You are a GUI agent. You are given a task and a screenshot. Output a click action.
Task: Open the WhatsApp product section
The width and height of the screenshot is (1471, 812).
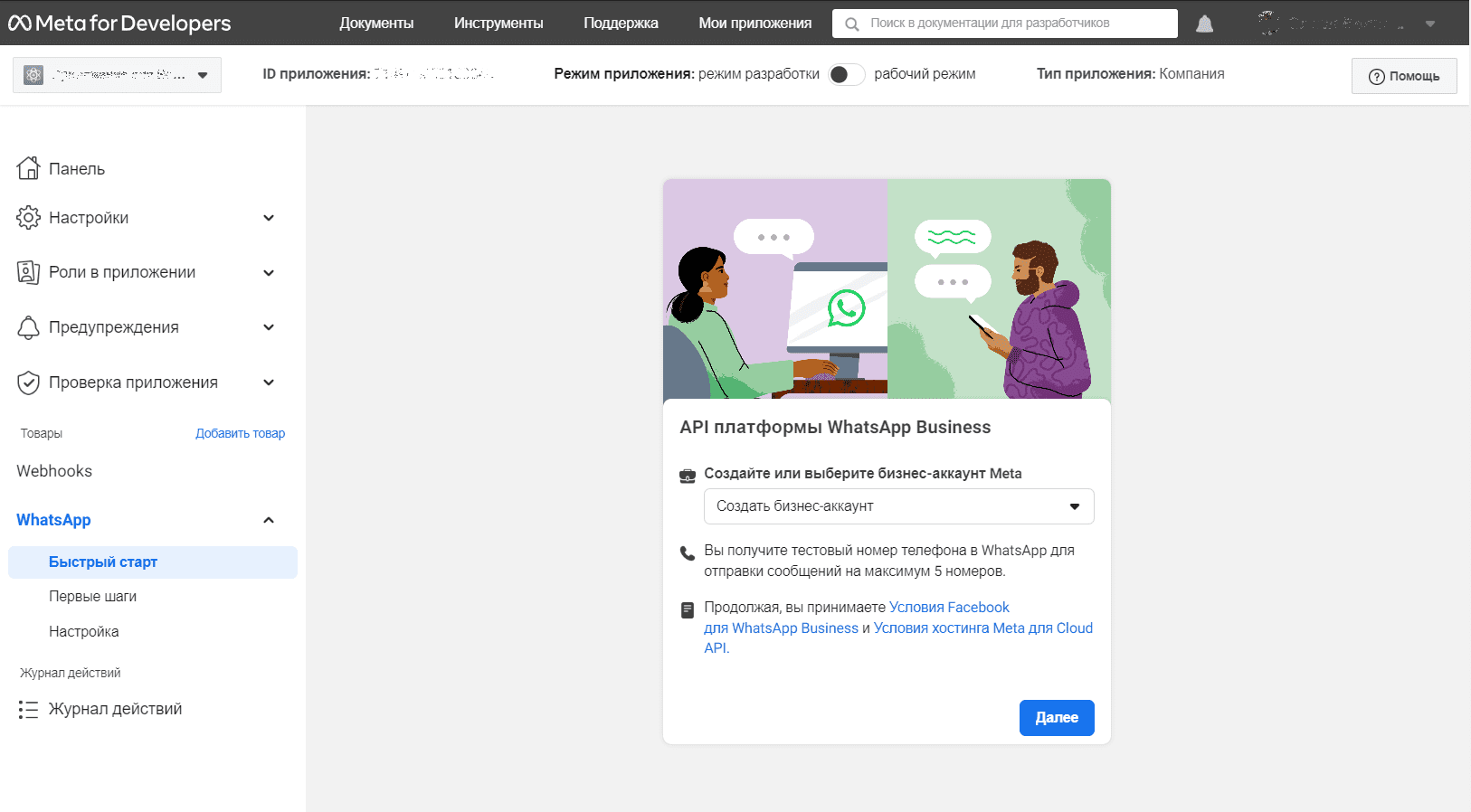tap(53, 520)
